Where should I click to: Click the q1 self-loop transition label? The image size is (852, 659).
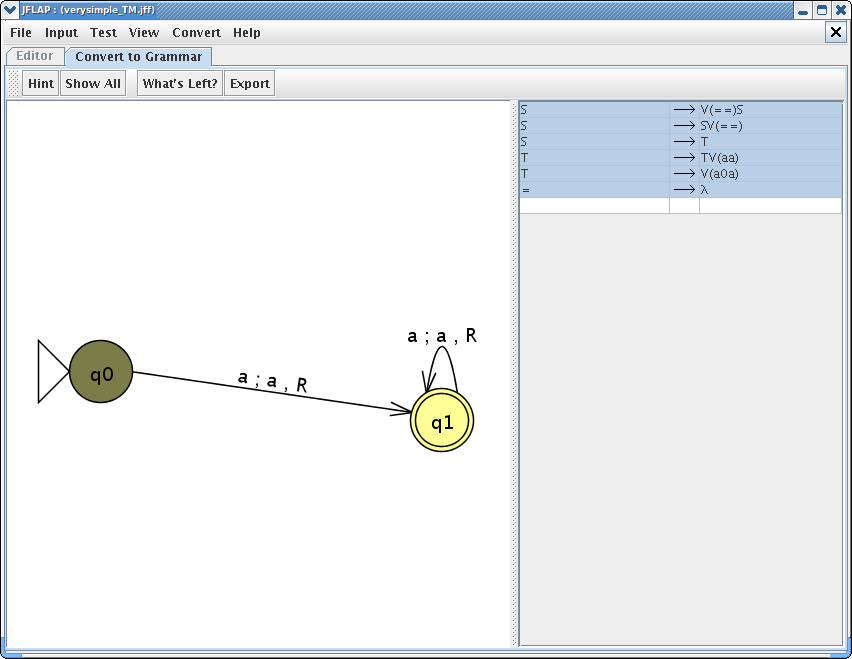tap(442, 336)
